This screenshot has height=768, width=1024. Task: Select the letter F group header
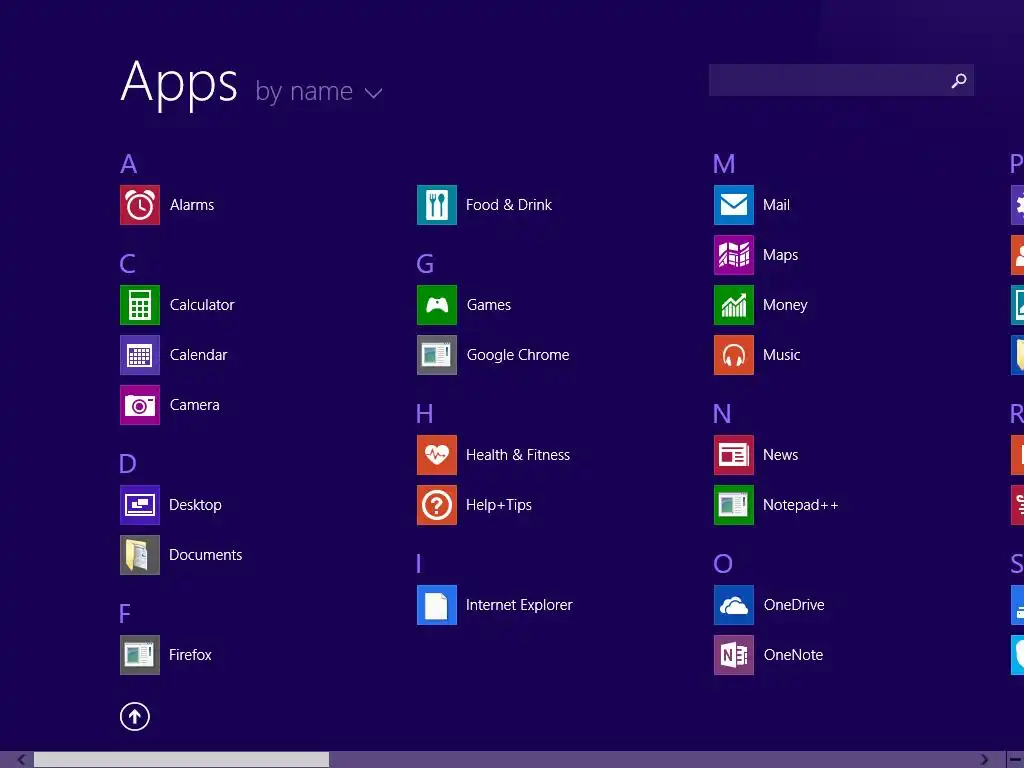(x=125, y=614)
